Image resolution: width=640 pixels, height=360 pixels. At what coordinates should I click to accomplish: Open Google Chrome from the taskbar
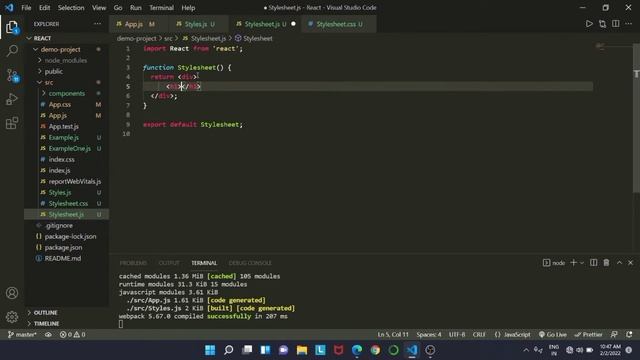(x=375, y=350)
